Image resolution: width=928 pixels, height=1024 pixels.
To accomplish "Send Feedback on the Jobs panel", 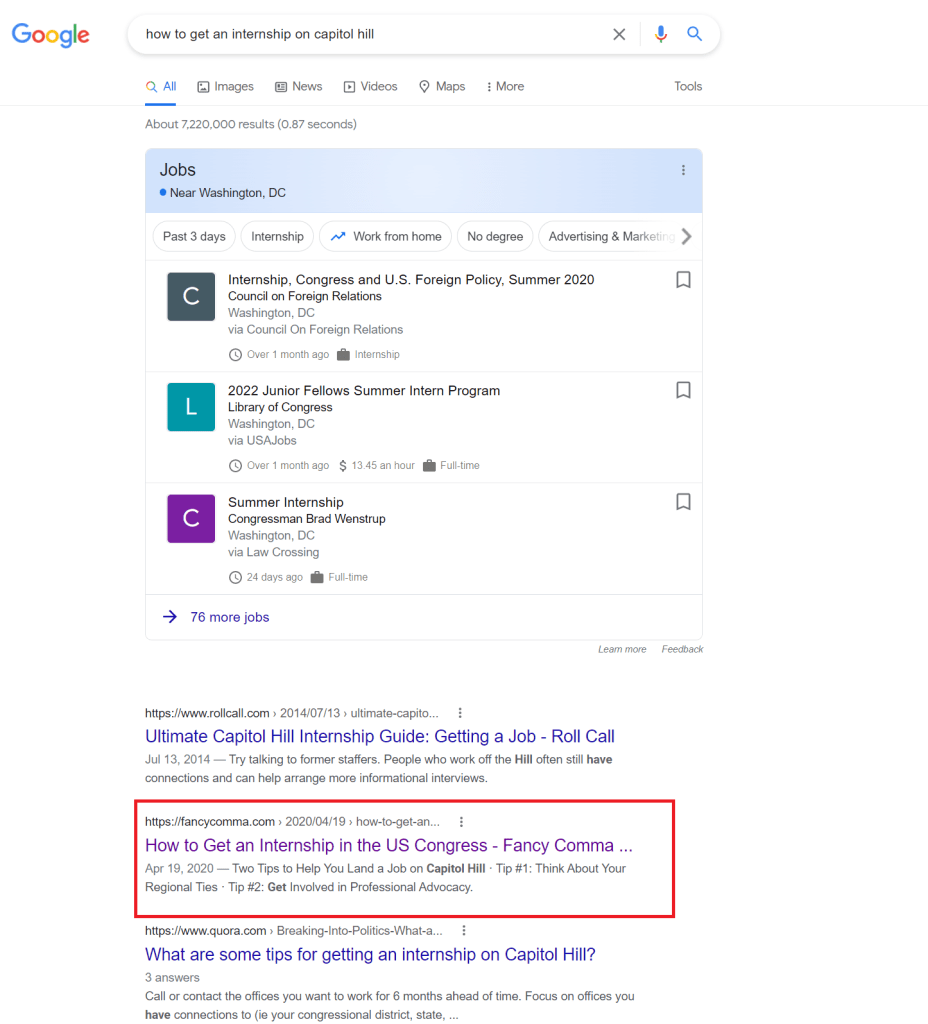I will click(x=682, y=648).
